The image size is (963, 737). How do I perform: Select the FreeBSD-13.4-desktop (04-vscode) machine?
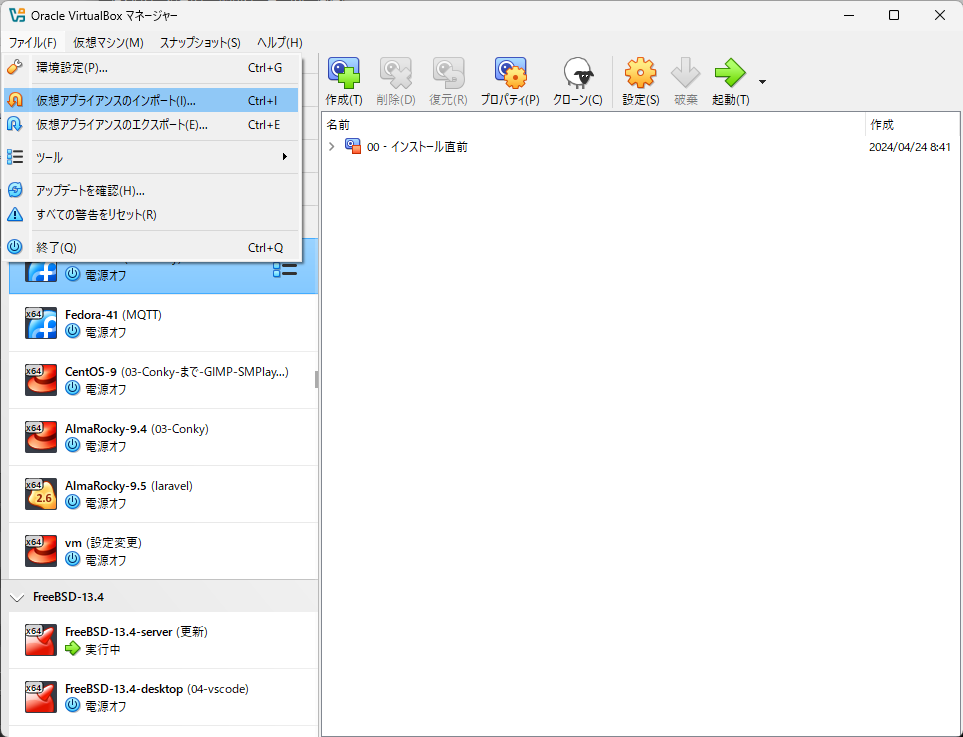click(163, 698)
